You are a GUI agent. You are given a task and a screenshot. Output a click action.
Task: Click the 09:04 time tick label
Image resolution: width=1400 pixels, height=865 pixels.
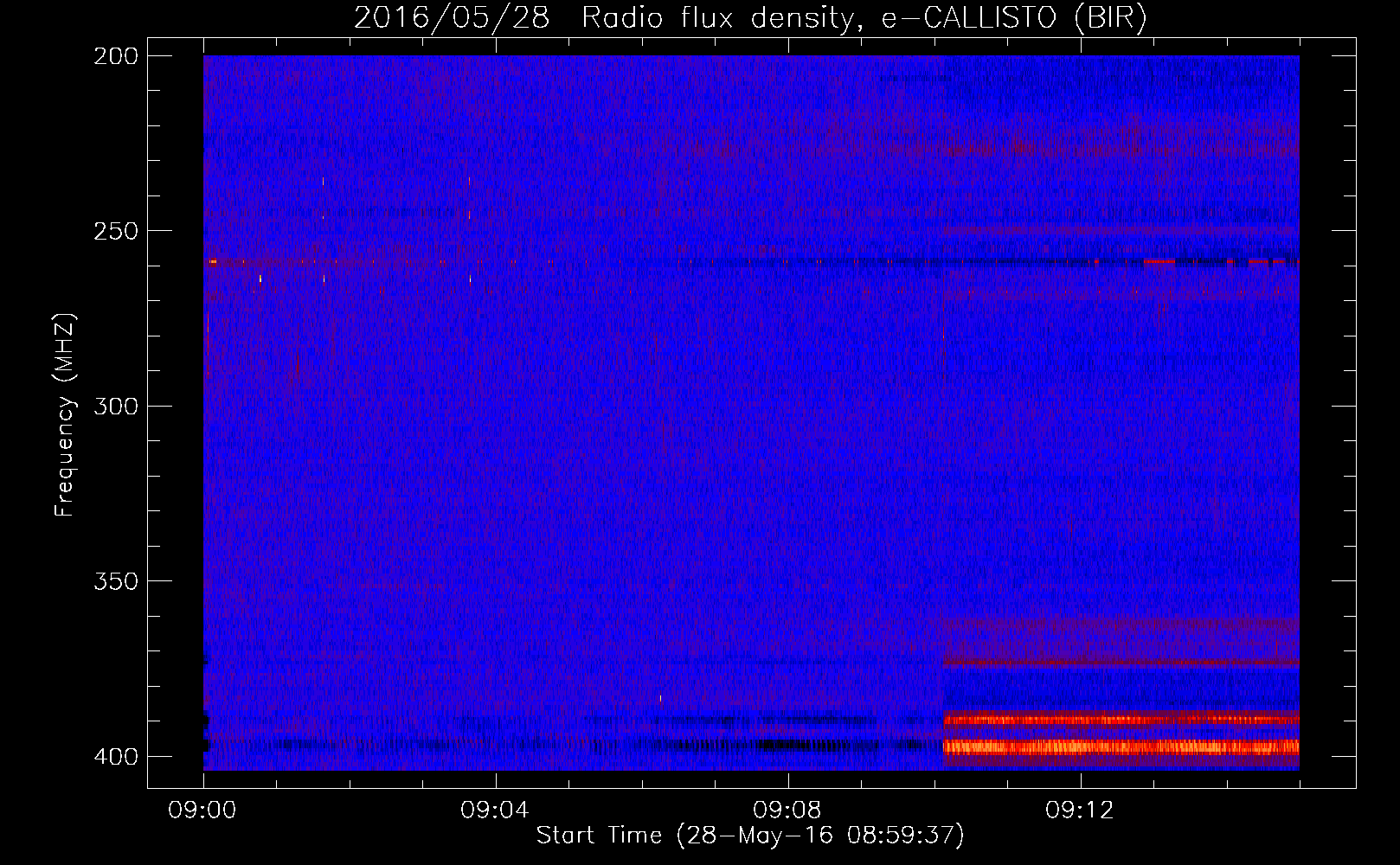click(x=495, y=811)
